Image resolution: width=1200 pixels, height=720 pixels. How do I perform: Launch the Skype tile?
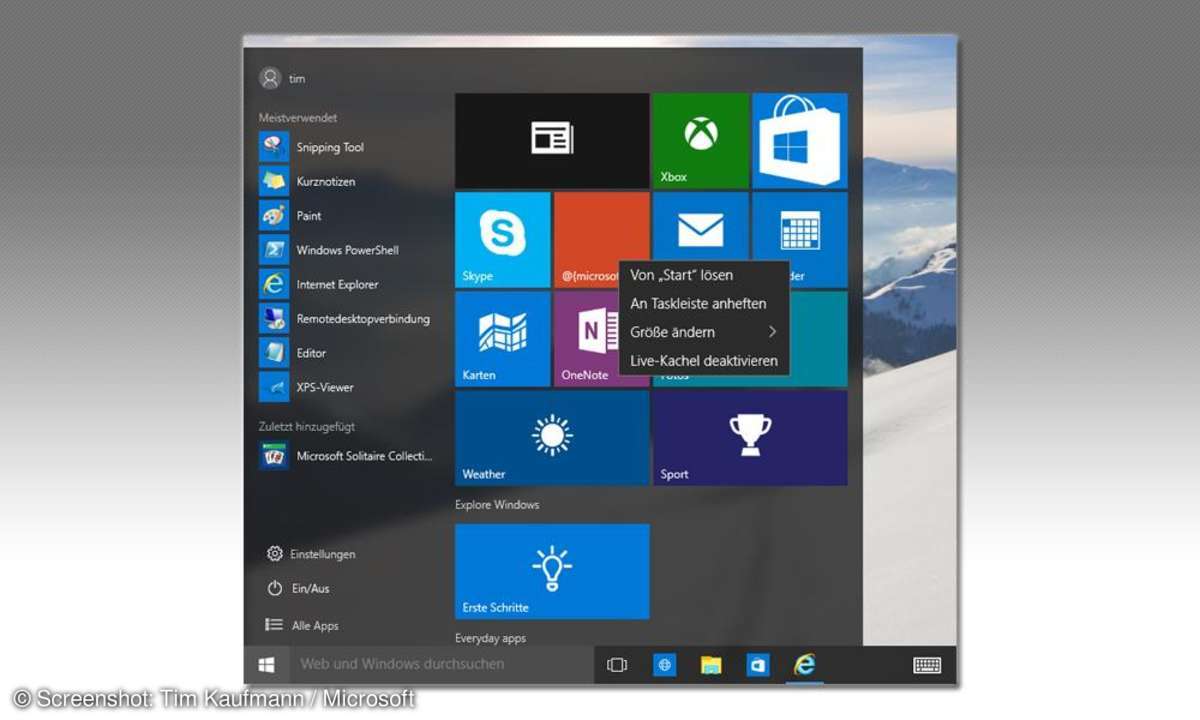503,240
